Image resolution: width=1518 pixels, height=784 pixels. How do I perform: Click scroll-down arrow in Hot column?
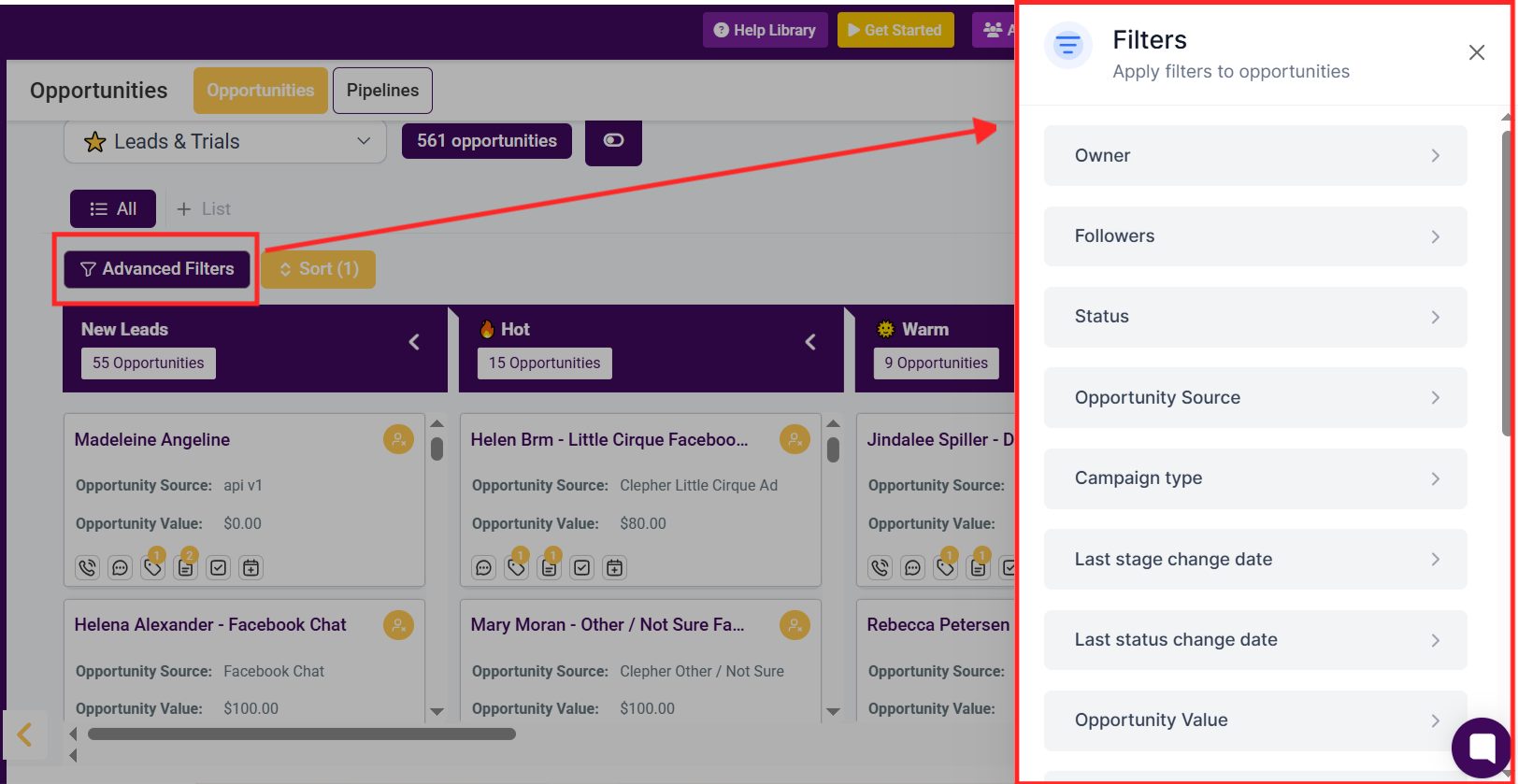(833, 712)
